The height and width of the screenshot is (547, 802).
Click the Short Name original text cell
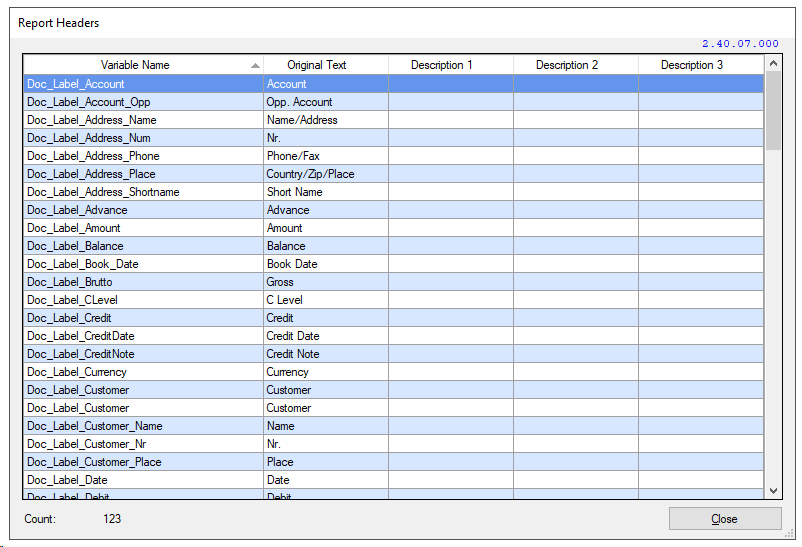[x=326, y=192]
